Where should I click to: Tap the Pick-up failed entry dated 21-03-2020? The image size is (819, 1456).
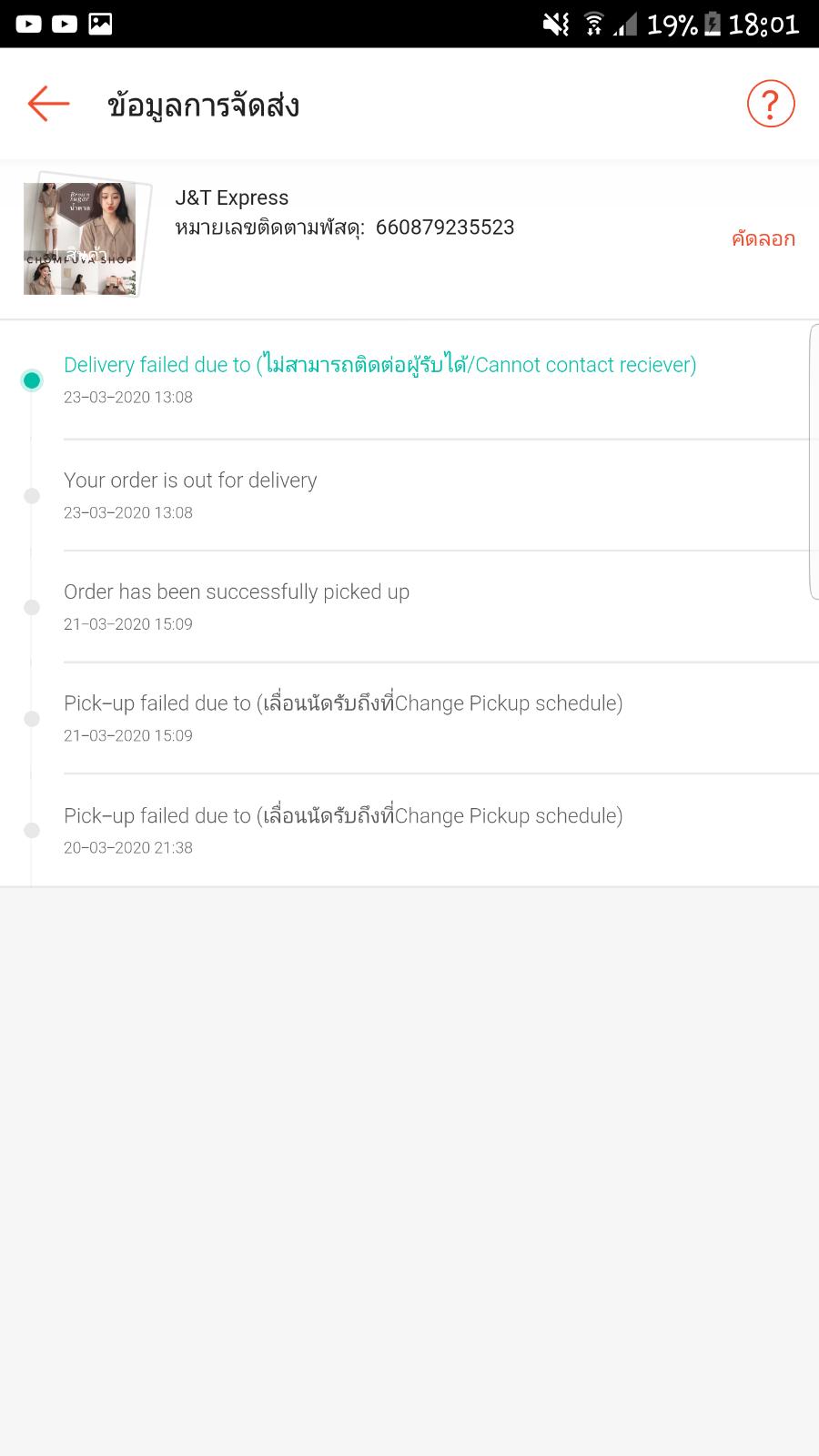click(x=343, y=703)
